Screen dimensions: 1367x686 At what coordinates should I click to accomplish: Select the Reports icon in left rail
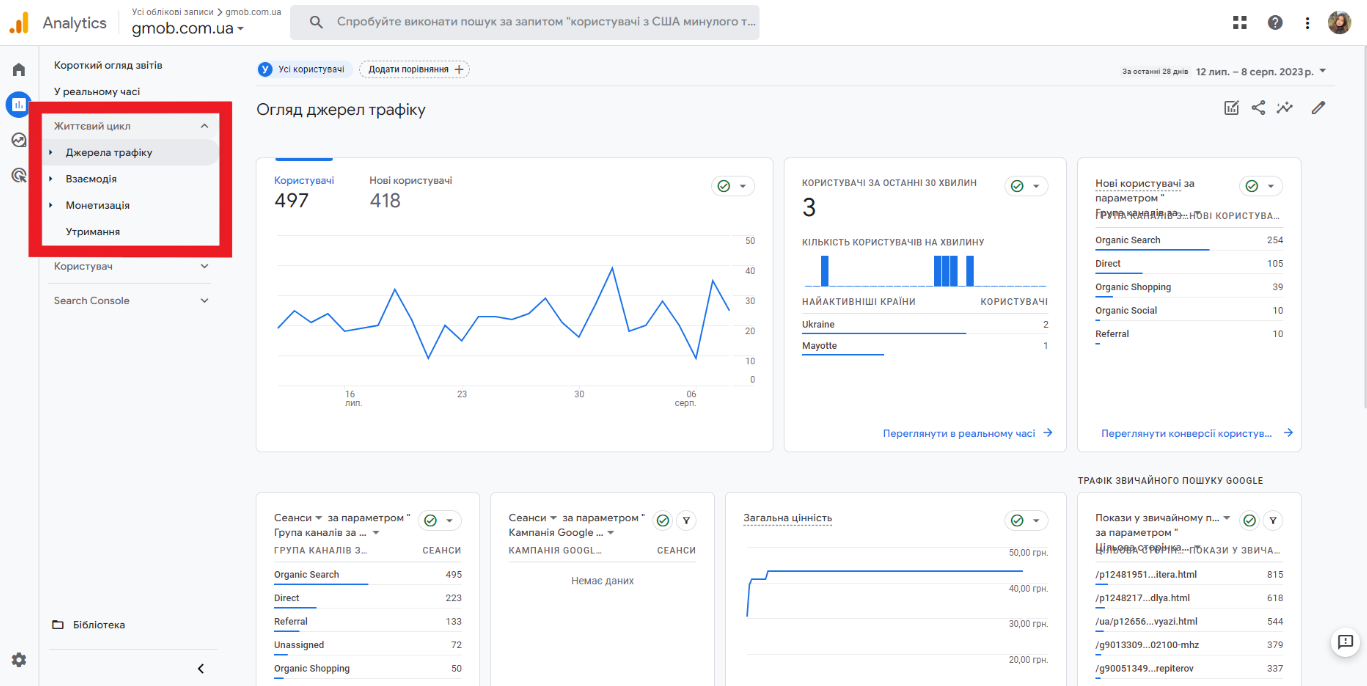tap(17, 104)
